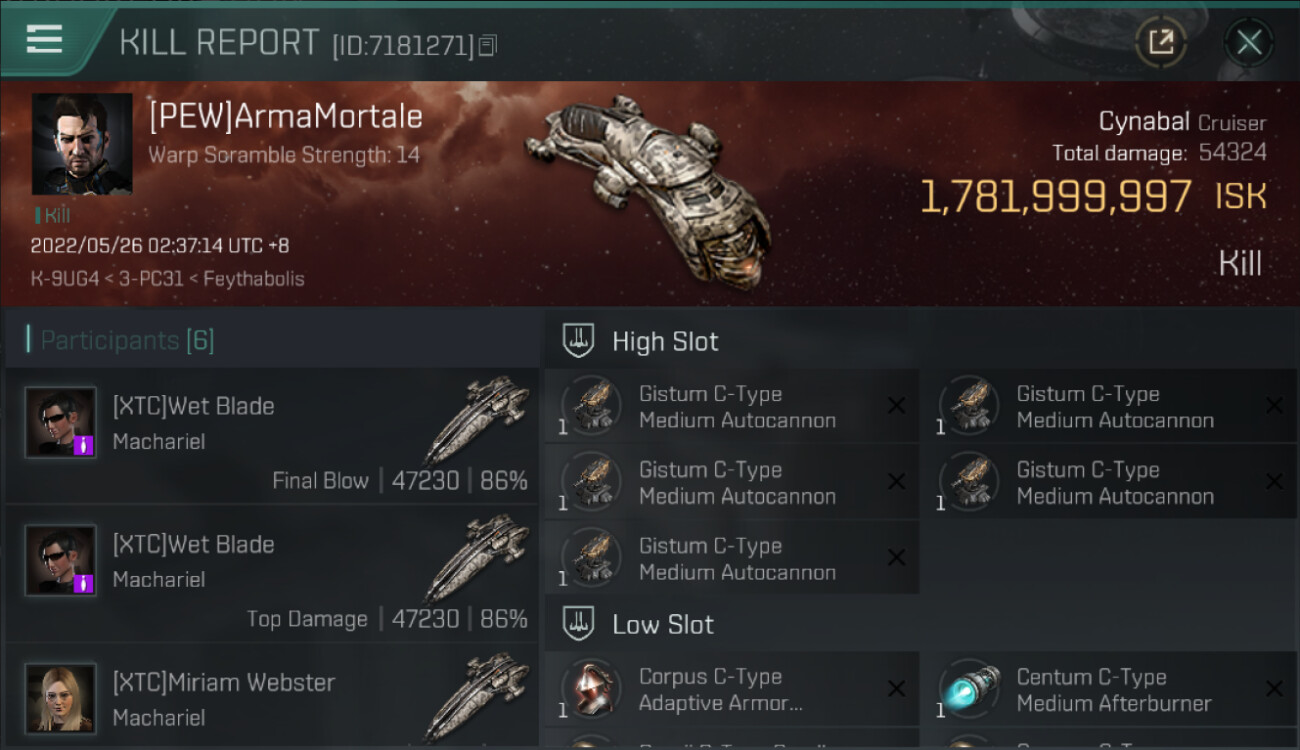Viewport: 1300px width, 750px height.
Task: Close the kill report window
Action: [x=1248, y=42]
